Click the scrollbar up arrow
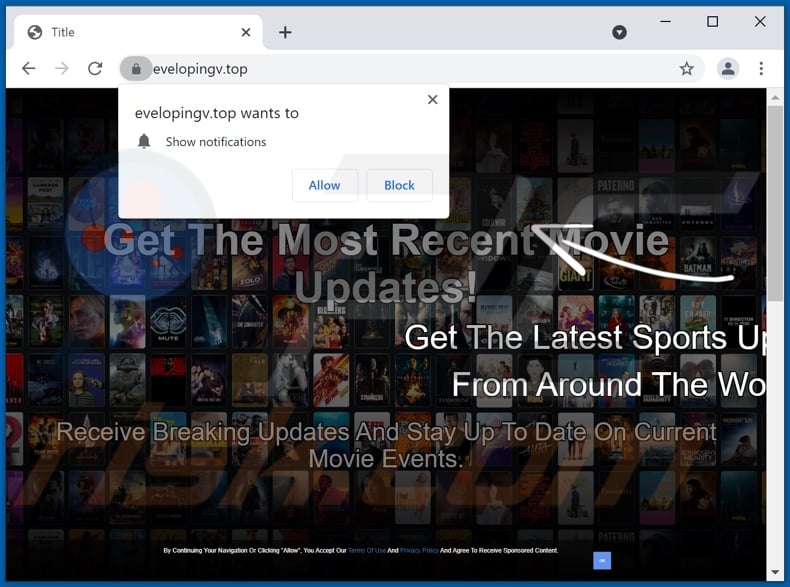This screenshot has width=790, height=587. (775, 97)
